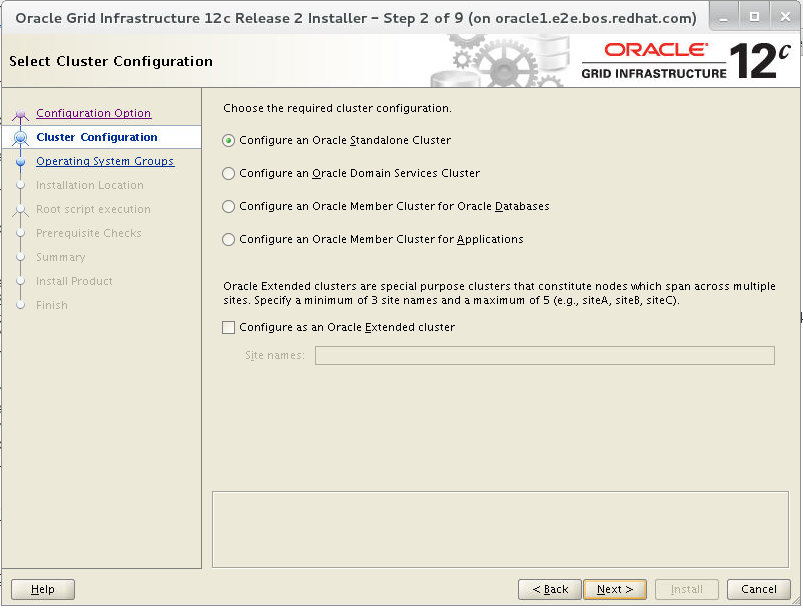The width and height of the screenshot is (803, 608).
Task: Proceed with the Next button
Action: click(x=615, y=590)
